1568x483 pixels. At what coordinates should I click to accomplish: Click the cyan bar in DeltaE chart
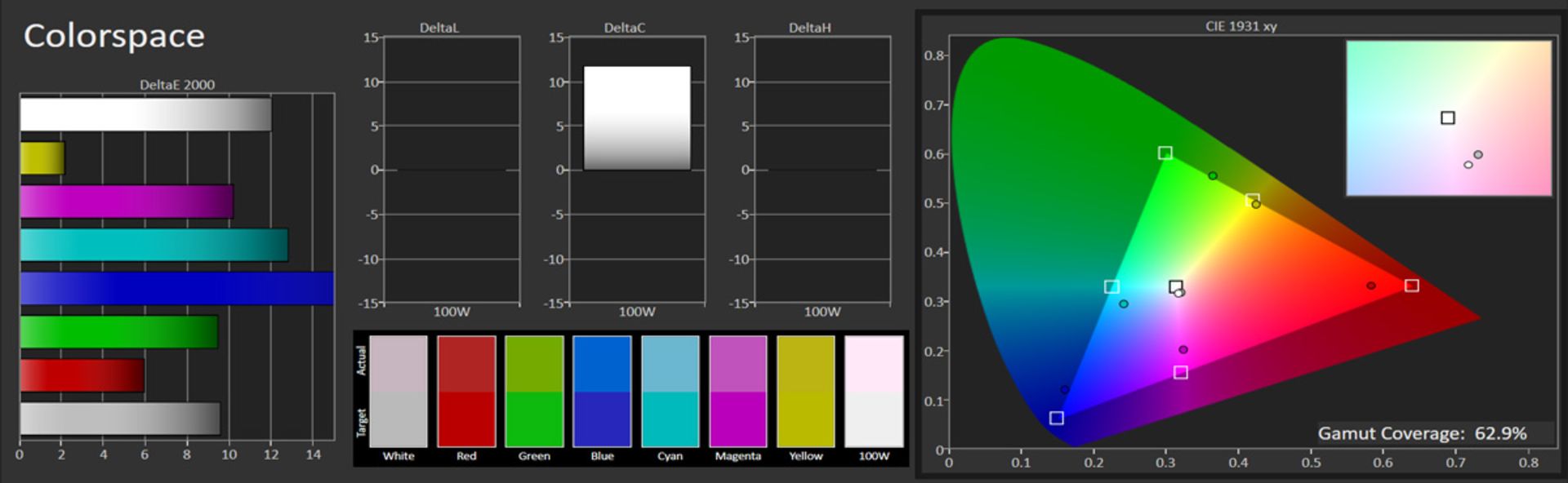154,245
